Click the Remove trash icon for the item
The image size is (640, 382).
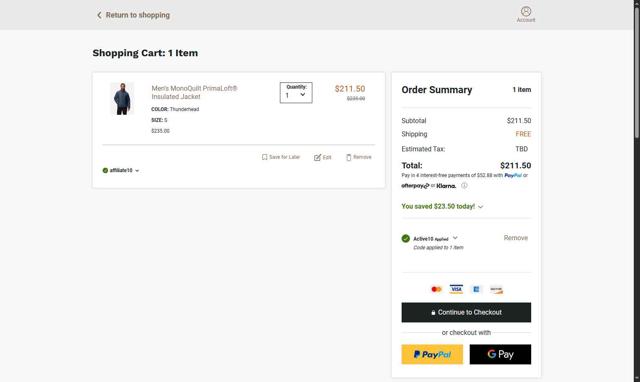(x=349, y=157)
